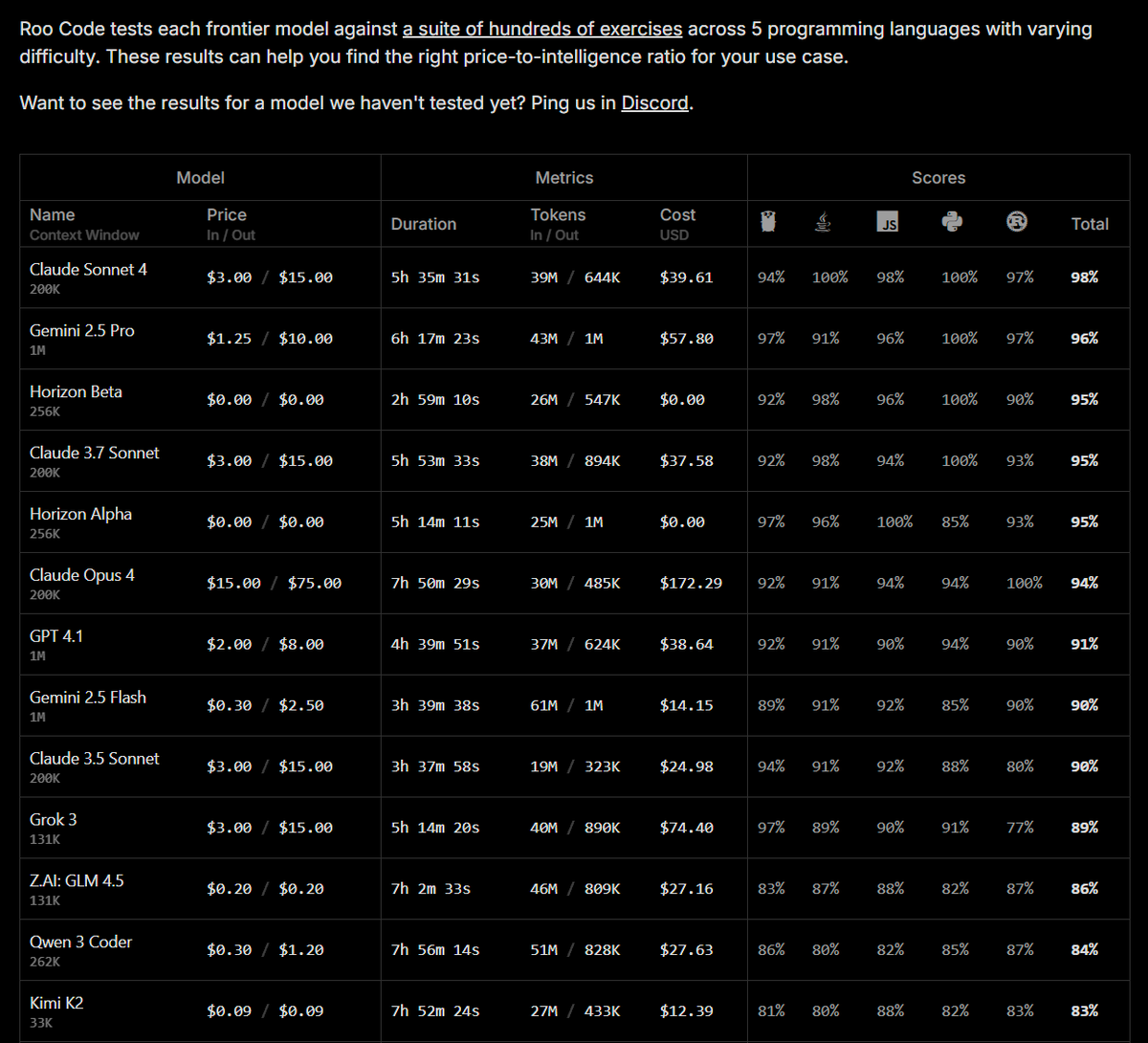The width and height of the screenshot is (1148, 1043).
Task: Click the $1.25 / $10.00 price
Action: coord(270,339)
